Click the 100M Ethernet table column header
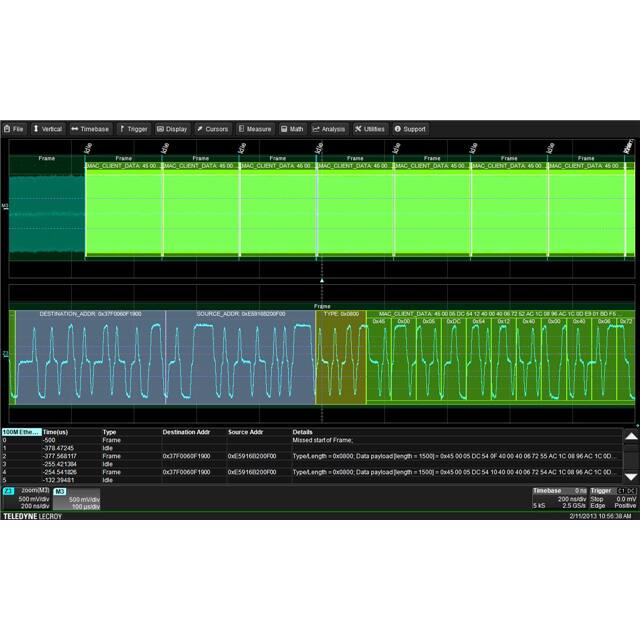The image size is (640, 640). (x=20, y=432)
